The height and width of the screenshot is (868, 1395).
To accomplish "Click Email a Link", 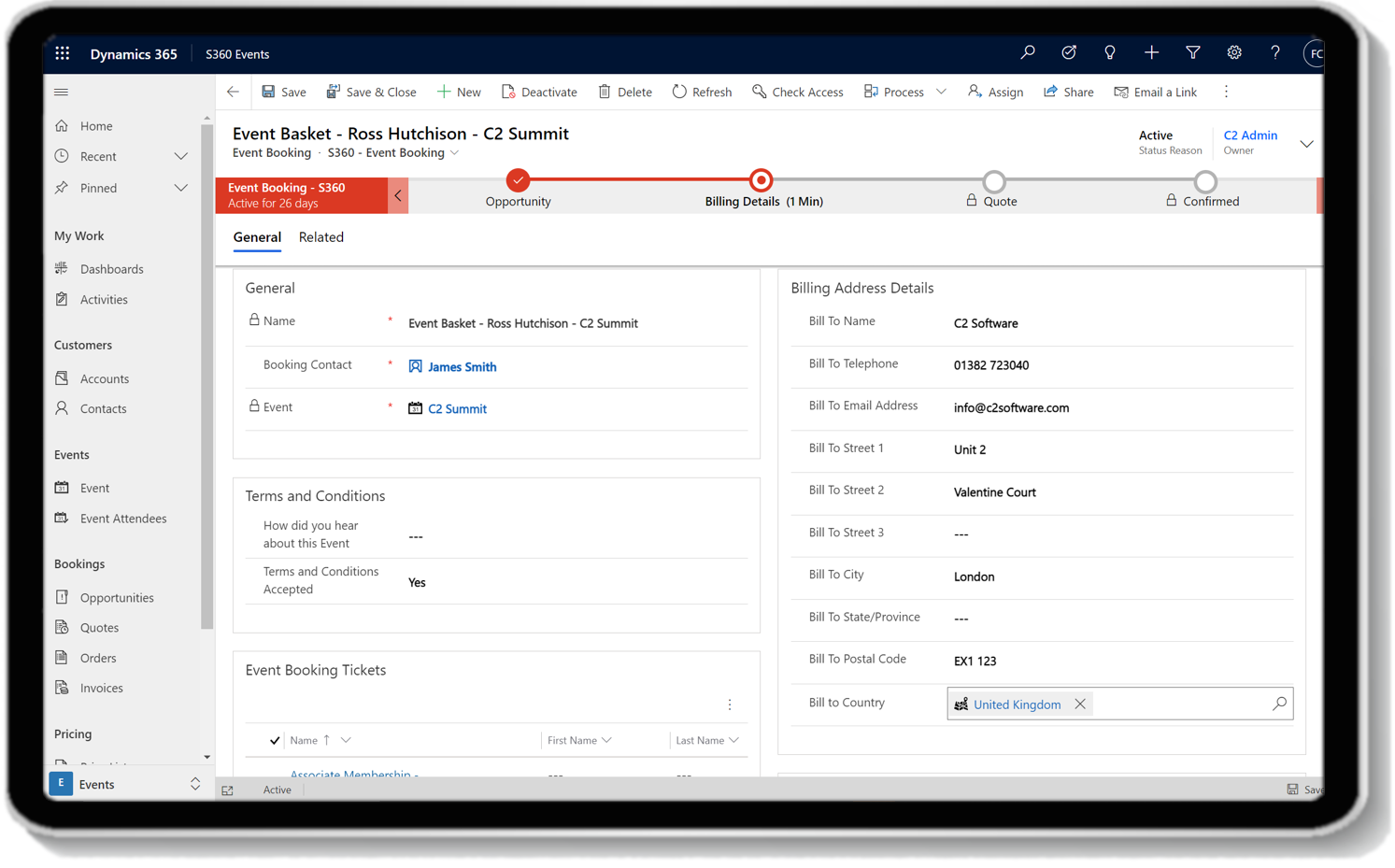I will pyautogui.click(x=1155, y=92).
